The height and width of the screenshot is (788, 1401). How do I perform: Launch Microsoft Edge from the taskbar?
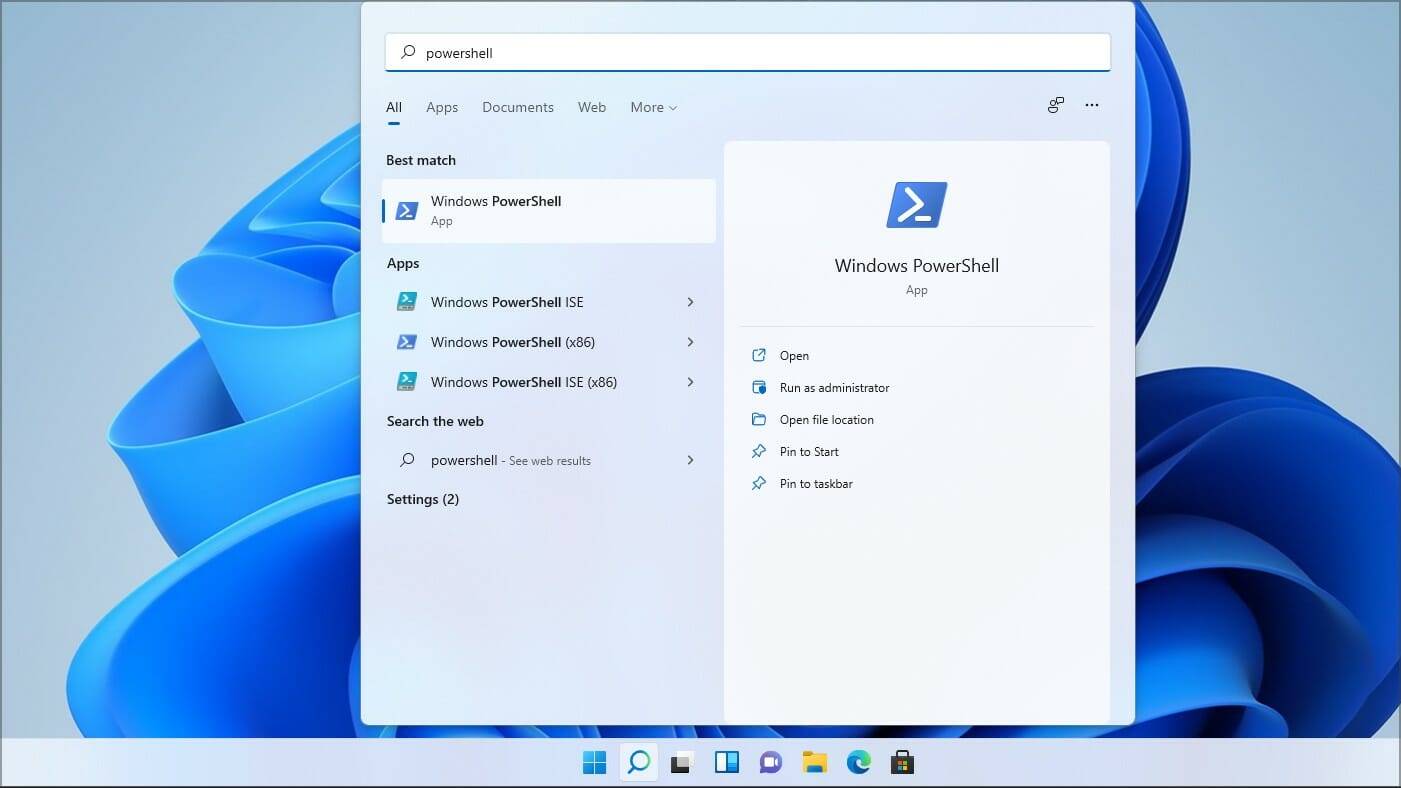click(x=858, y=763)
